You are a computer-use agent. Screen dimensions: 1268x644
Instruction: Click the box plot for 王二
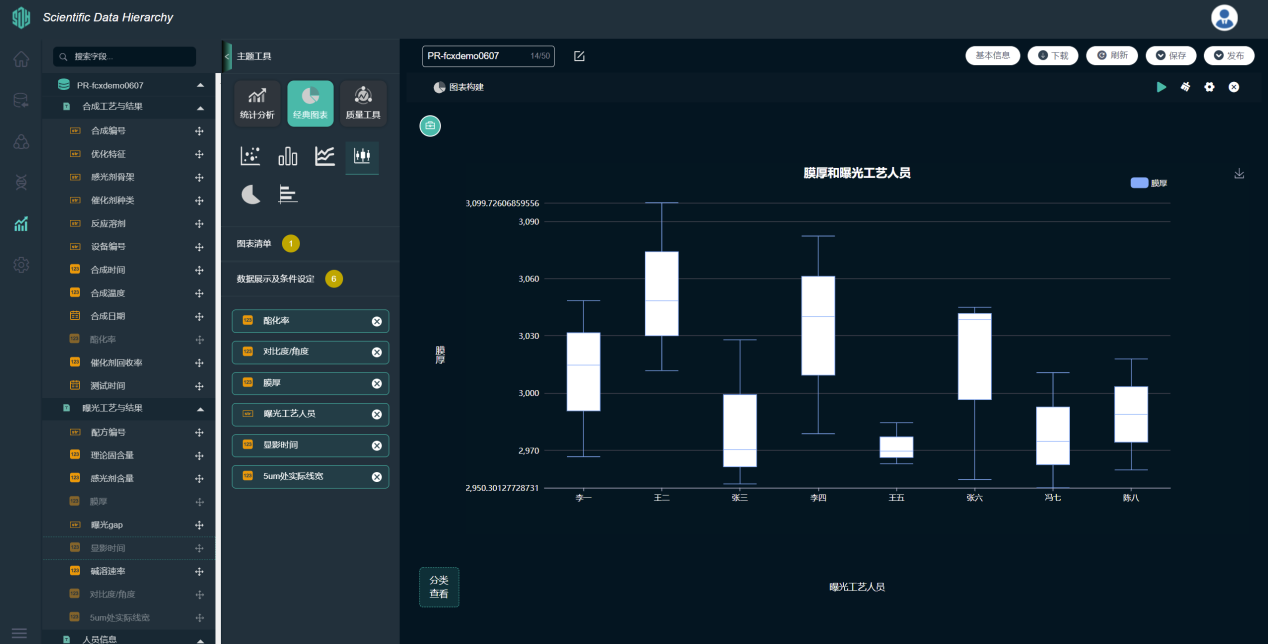point(662,293)
